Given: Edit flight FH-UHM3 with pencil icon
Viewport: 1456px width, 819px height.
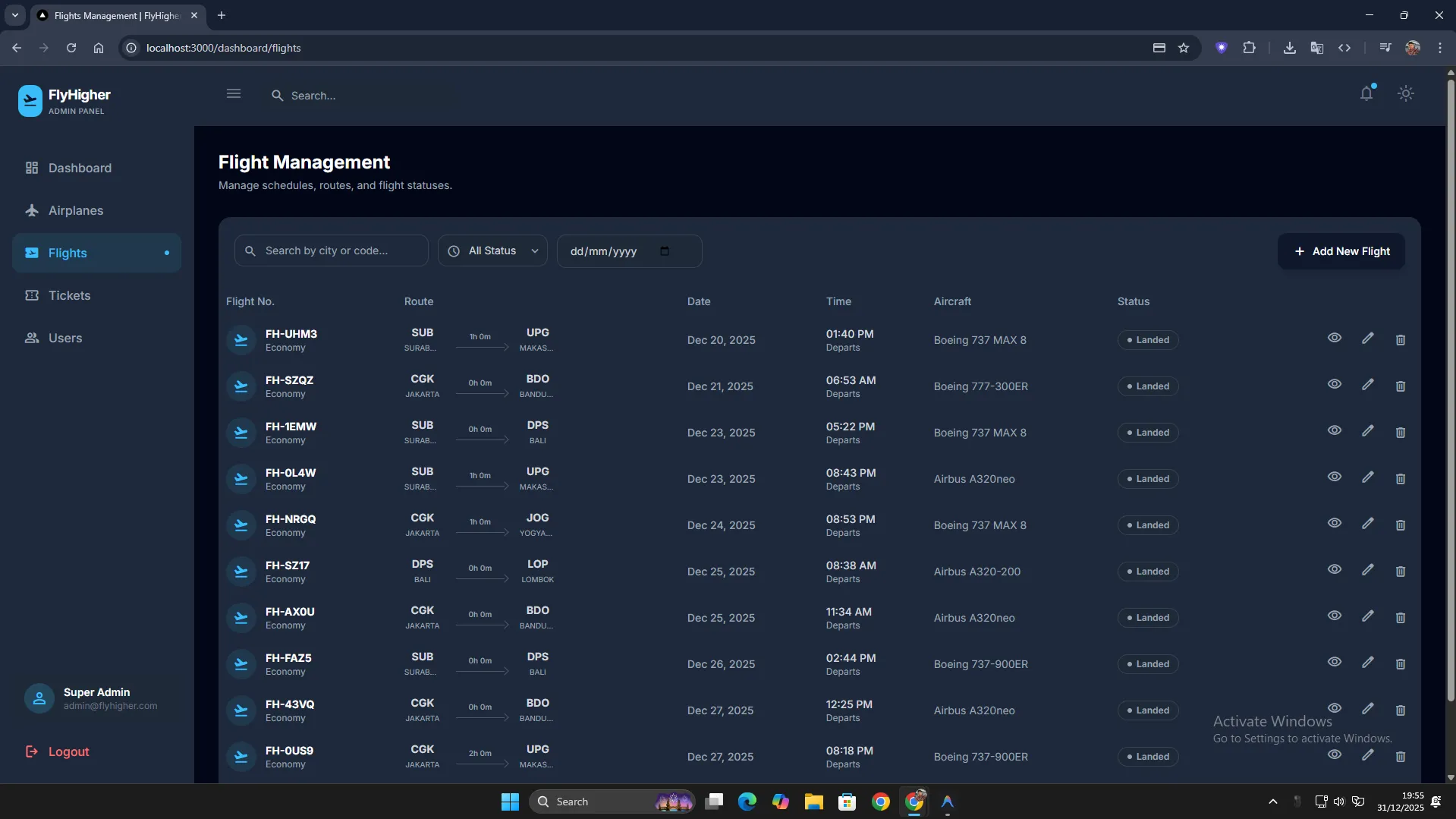Looking at the screenshot, I should click(1367, 339).
